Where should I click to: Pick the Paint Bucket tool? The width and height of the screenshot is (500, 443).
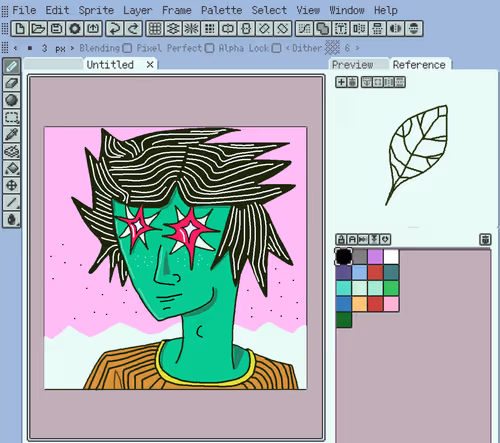(12, 168)
